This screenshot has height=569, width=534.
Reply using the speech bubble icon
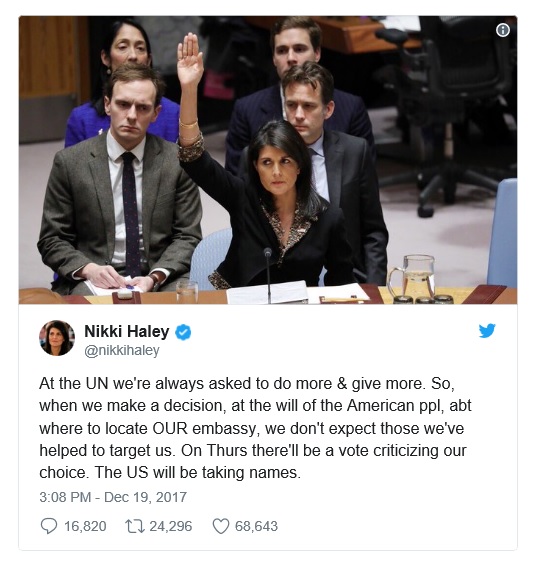pyautogui.click(x=49, y=526)
